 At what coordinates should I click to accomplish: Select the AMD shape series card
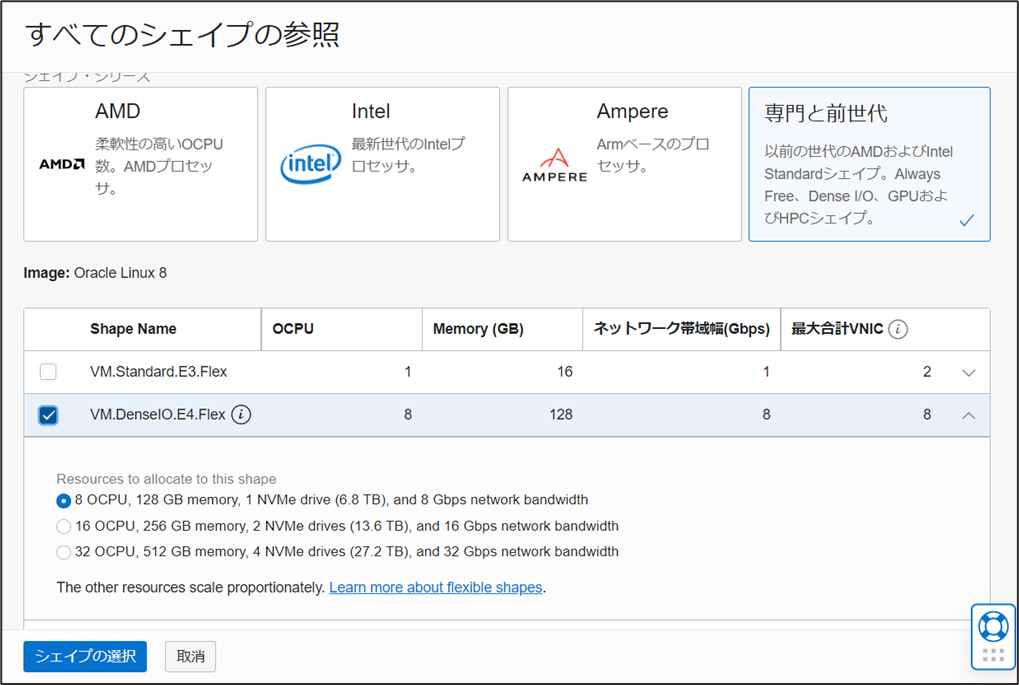tap(140, 164)
